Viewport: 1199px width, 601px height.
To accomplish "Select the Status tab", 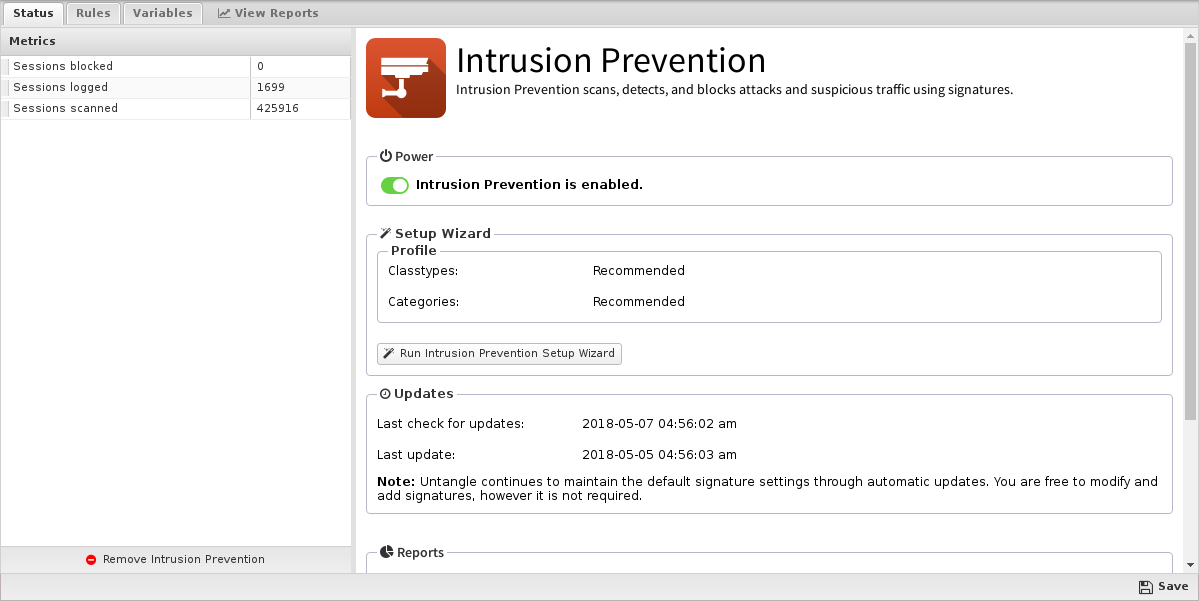I will 33,13.
